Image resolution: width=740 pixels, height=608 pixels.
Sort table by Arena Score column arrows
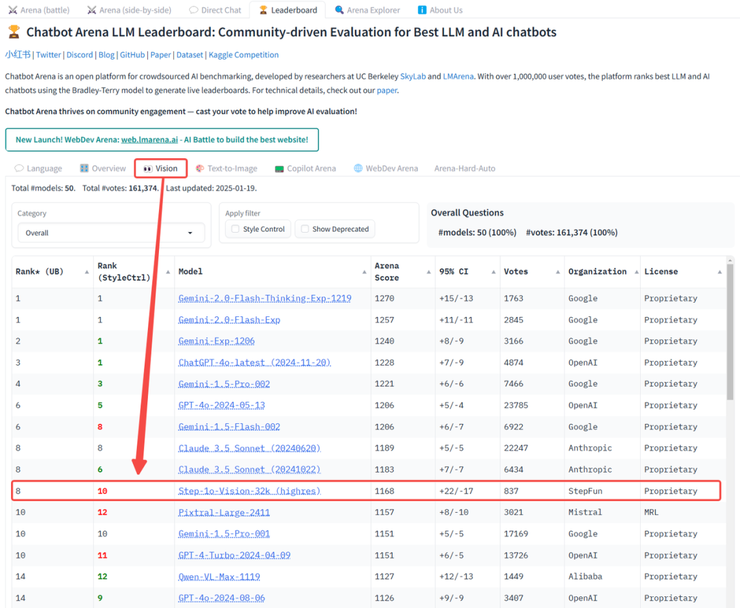click(428, 272)
